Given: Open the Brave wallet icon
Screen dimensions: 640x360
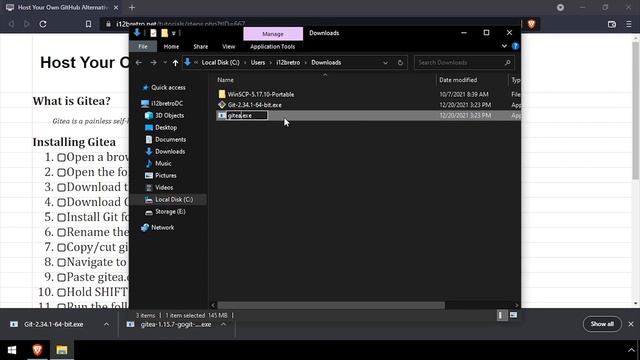Looking at the screenshot, I should (x=611, y=24).
